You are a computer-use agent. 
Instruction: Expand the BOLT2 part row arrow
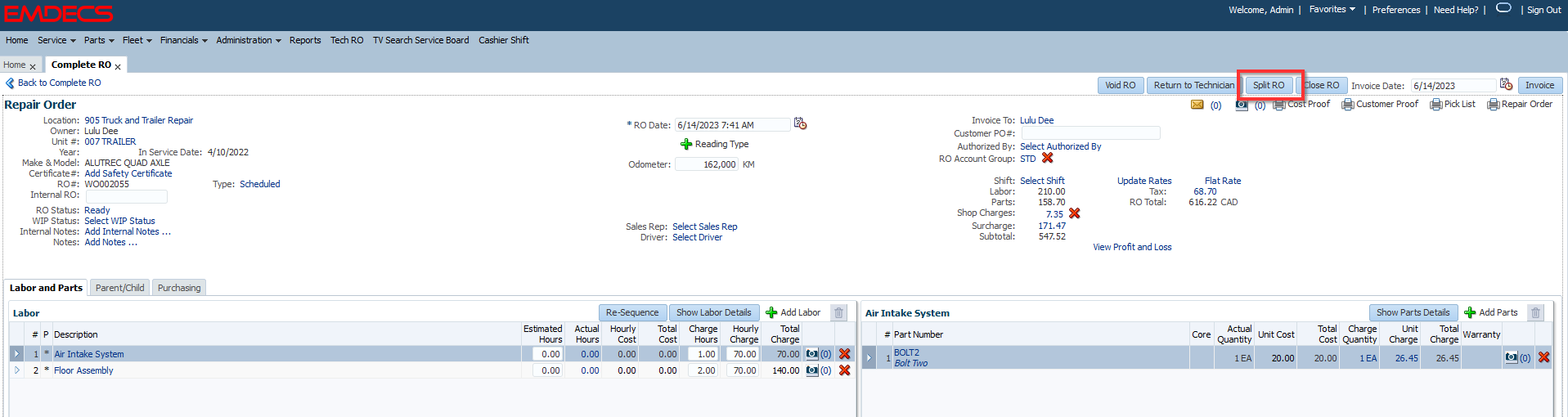pos(869,358)
